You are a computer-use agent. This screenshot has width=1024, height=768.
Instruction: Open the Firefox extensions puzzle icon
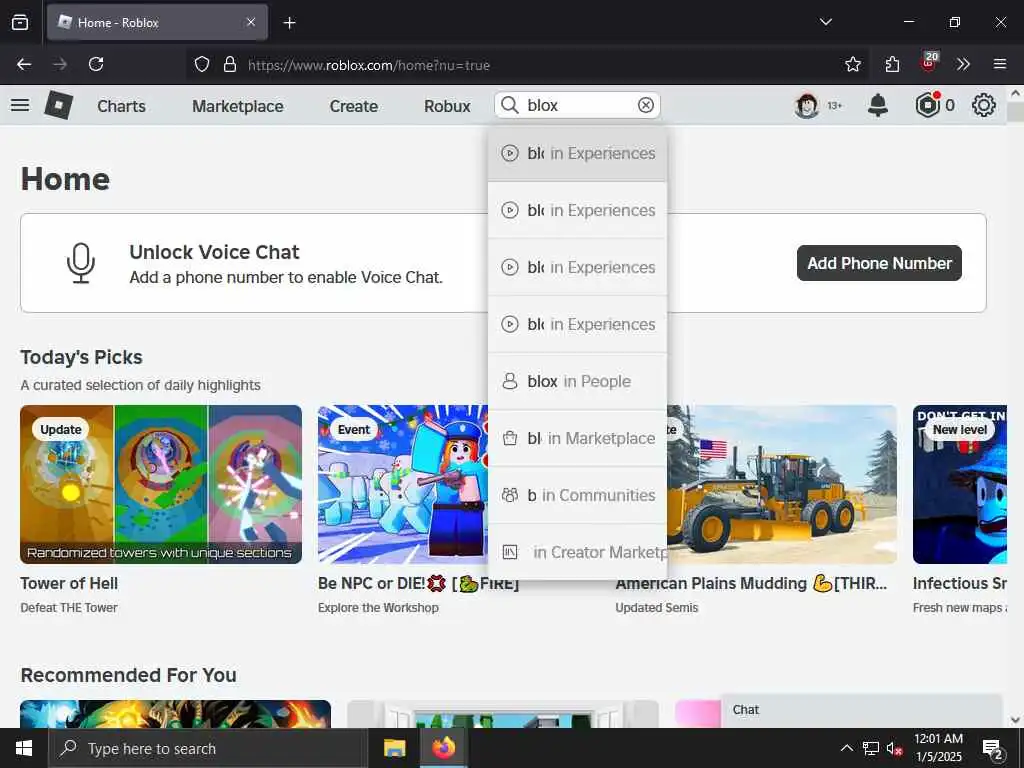(x=892, y=64)
